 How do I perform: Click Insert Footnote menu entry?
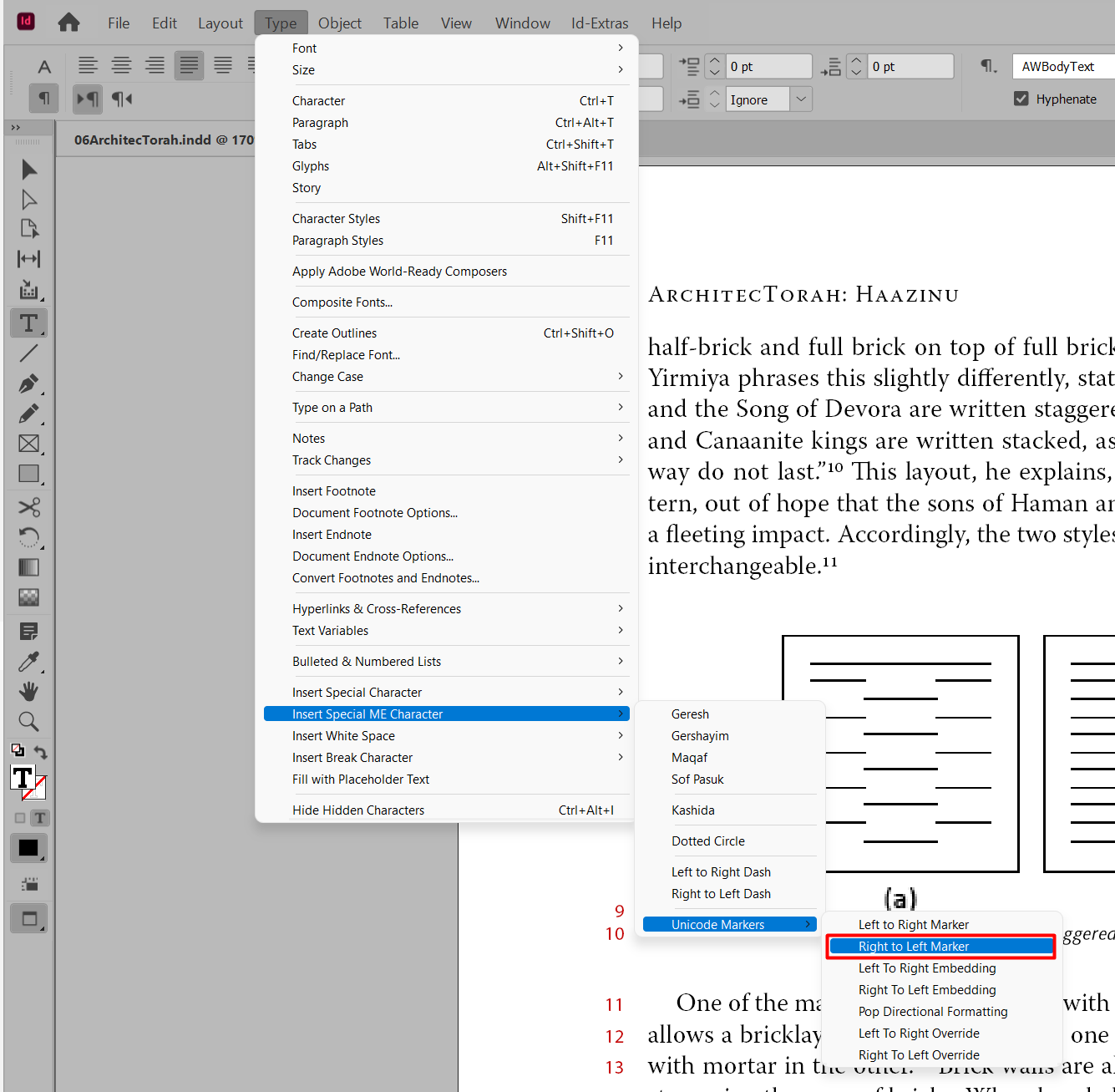point(334,491)
